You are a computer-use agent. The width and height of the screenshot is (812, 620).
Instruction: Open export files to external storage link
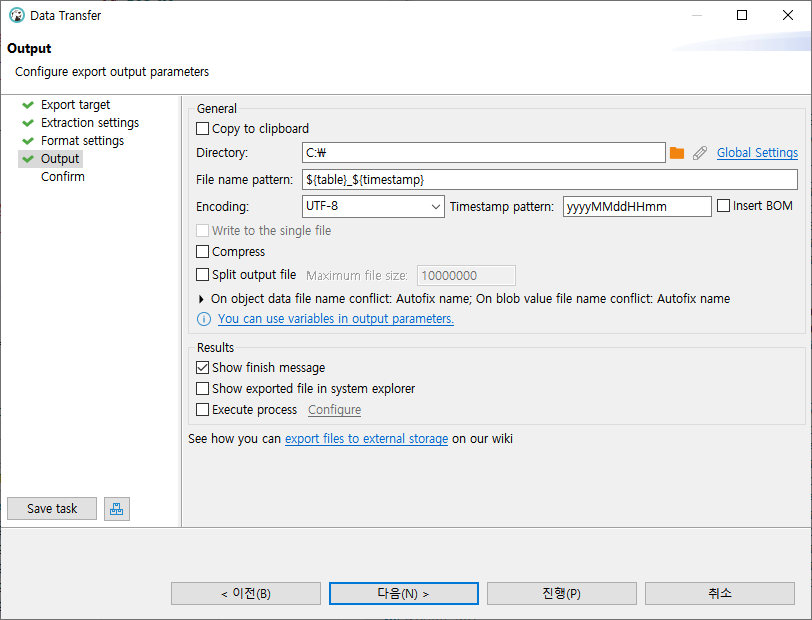coord(366,439)
